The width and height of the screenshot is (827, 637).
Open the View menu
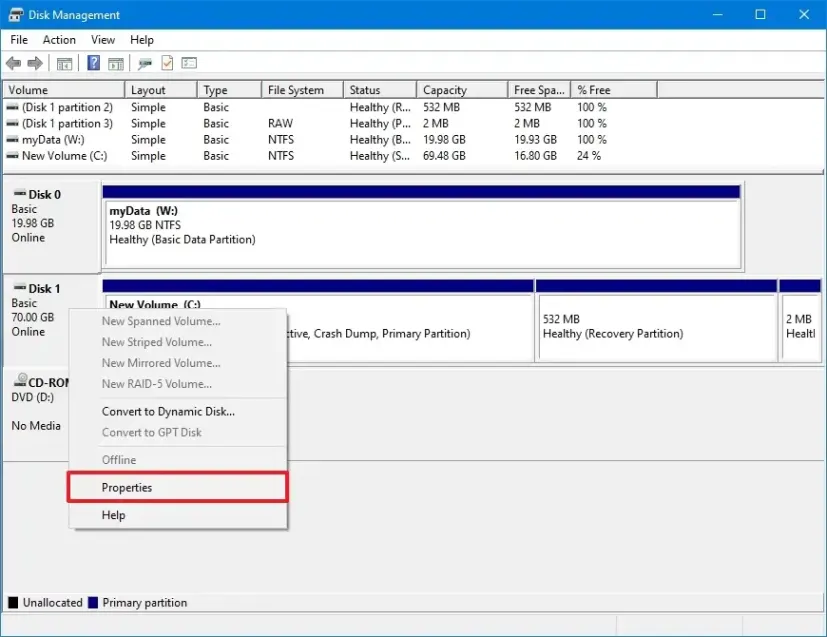(x=102, y=40)
